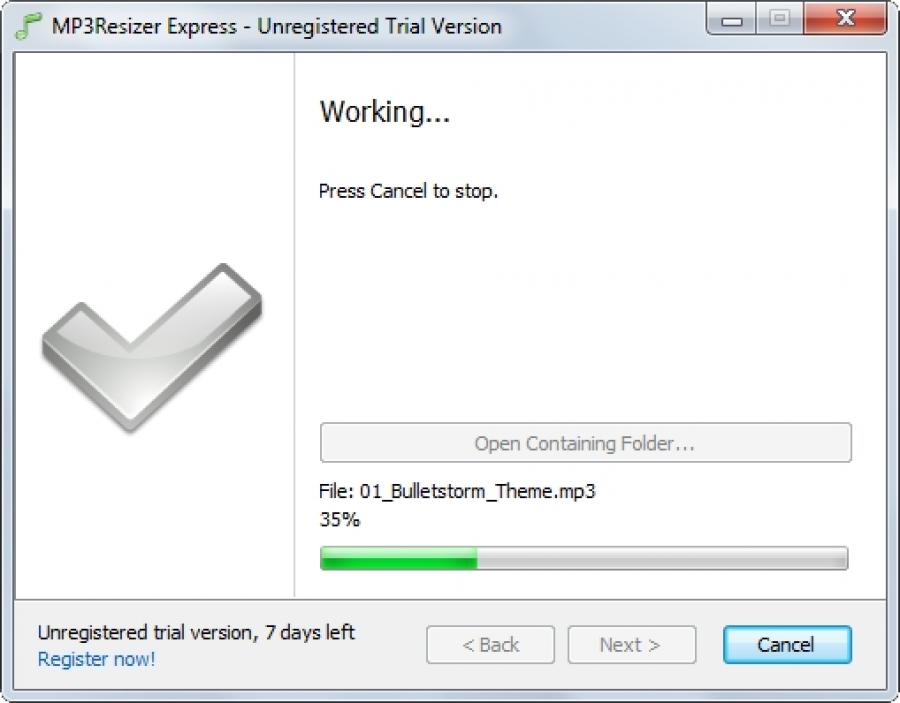This screenshot has height=703, width=900.
Task: Click the 'Press Cancel to stop.' text
Action: [x=408, y=191]
